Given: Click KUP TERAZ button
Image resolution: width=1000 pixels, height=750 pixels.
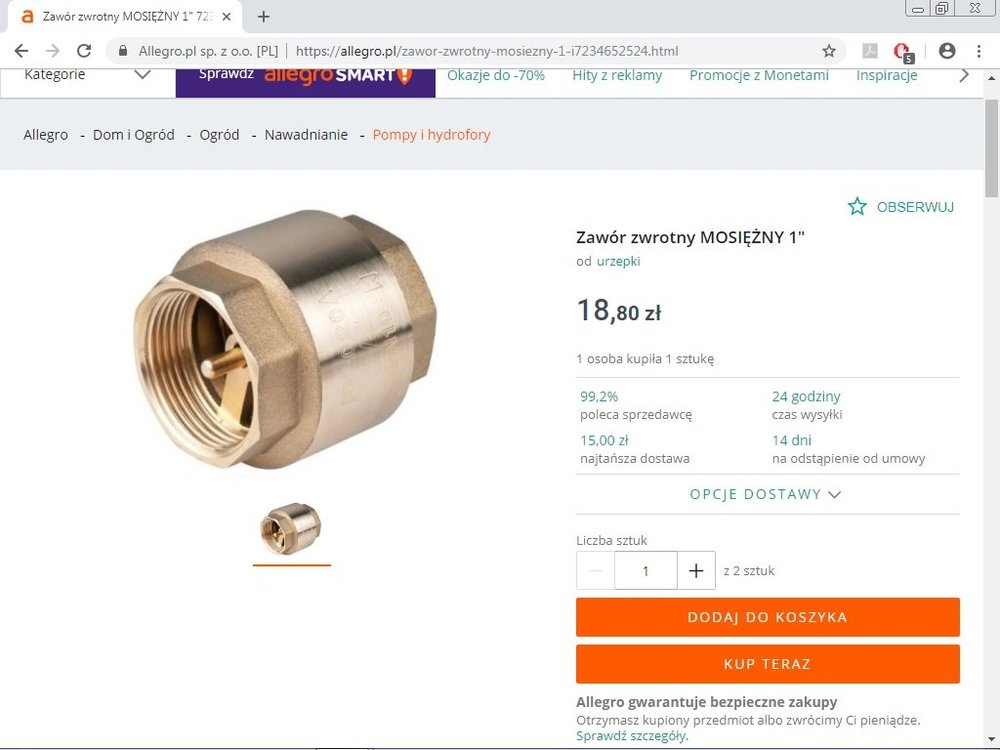Looking at the screenshot, I should click(767, 664).
